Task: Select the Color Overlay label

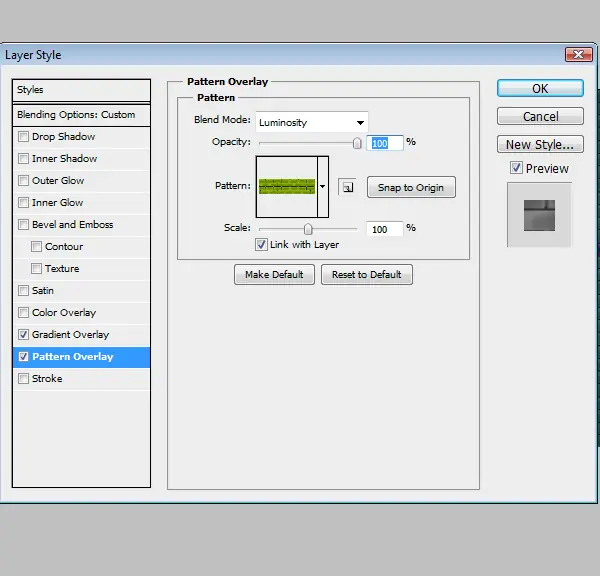Action: [64, 312]
